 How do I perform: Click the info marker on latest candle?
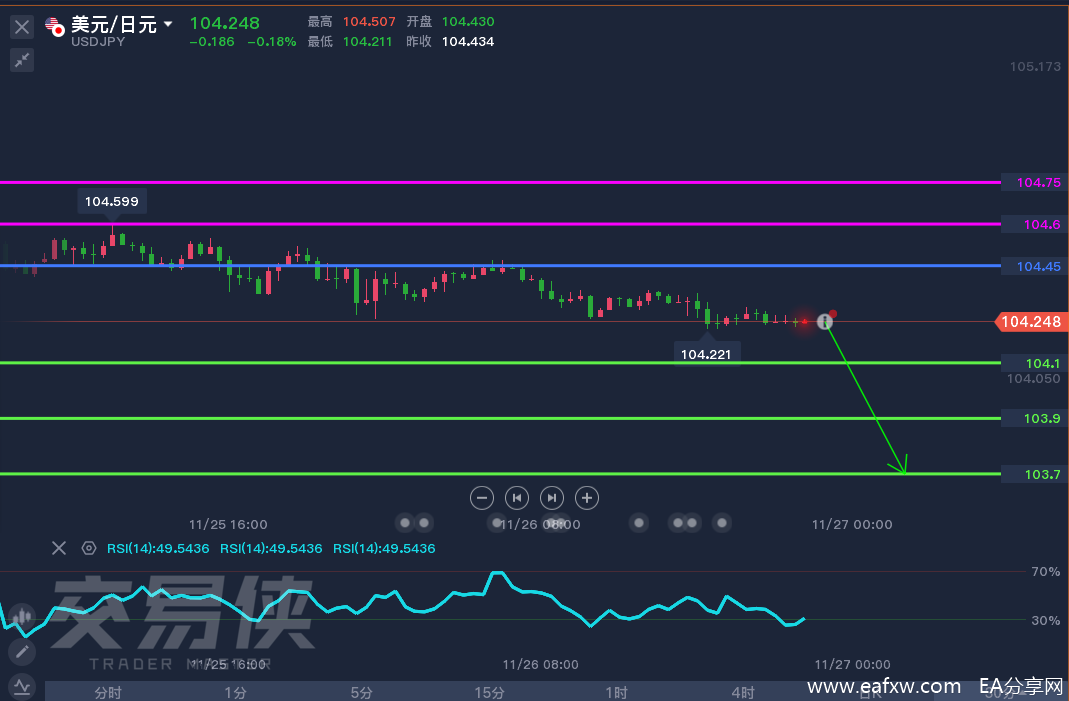pos(824,321)
